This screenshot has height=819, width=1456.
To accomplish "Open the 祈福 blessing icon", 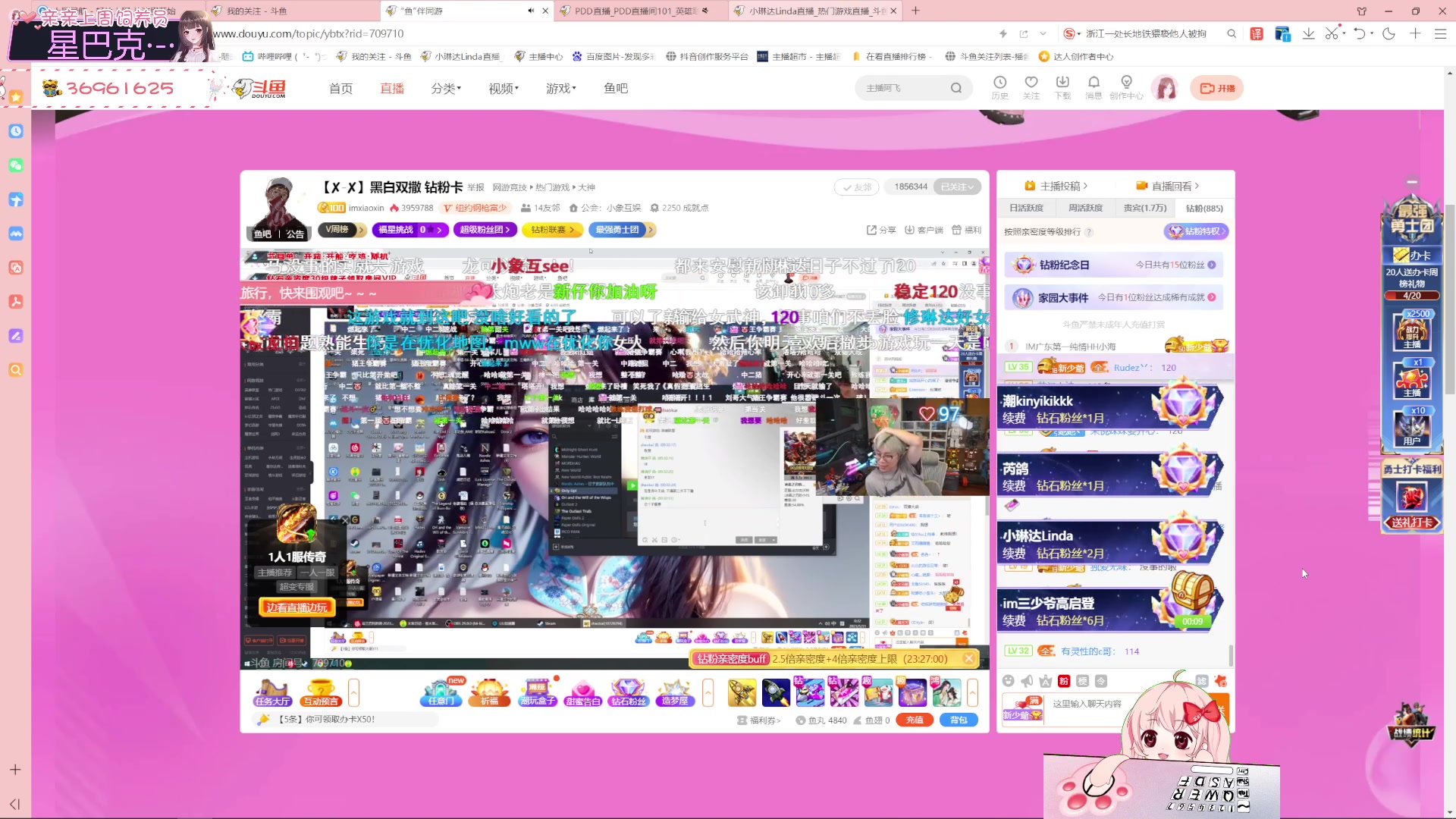I will pos(490,692).
